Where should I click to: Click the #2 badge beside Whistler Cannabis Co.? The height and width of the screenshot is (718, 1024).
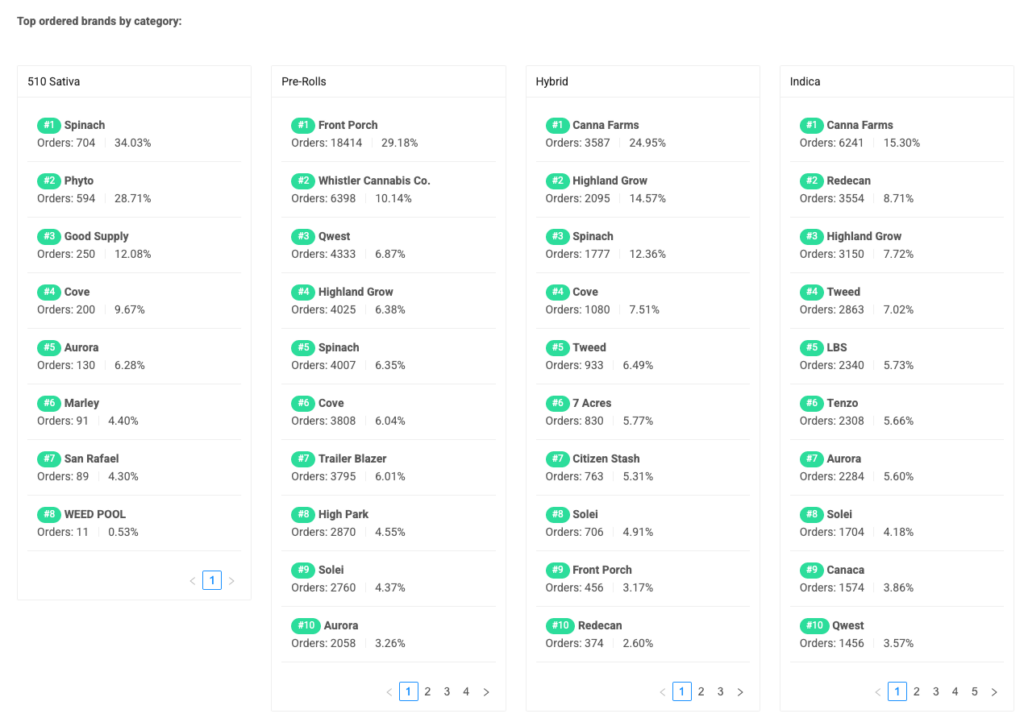click(x=303, y=180)
